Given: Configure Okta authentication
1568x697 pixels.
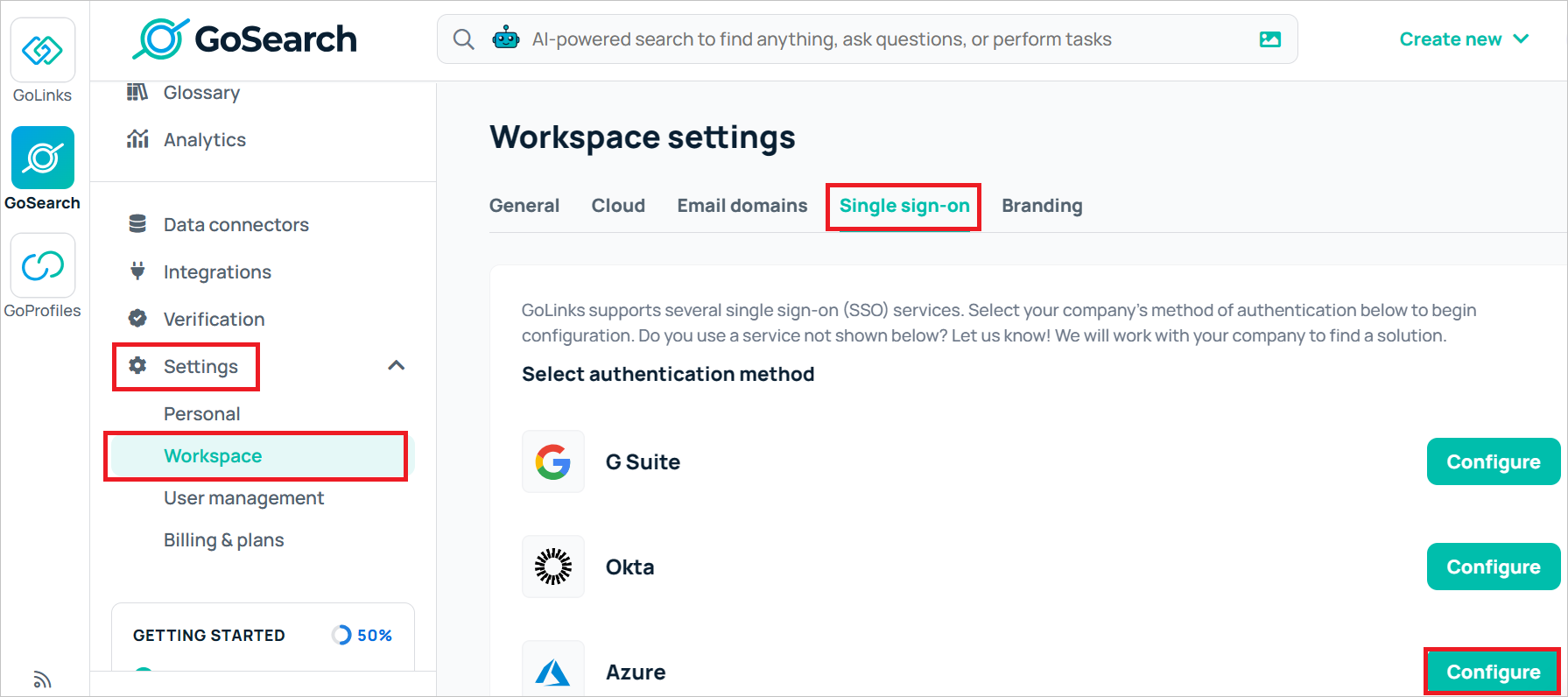Looking at the screenshot, I should 1493,567.
